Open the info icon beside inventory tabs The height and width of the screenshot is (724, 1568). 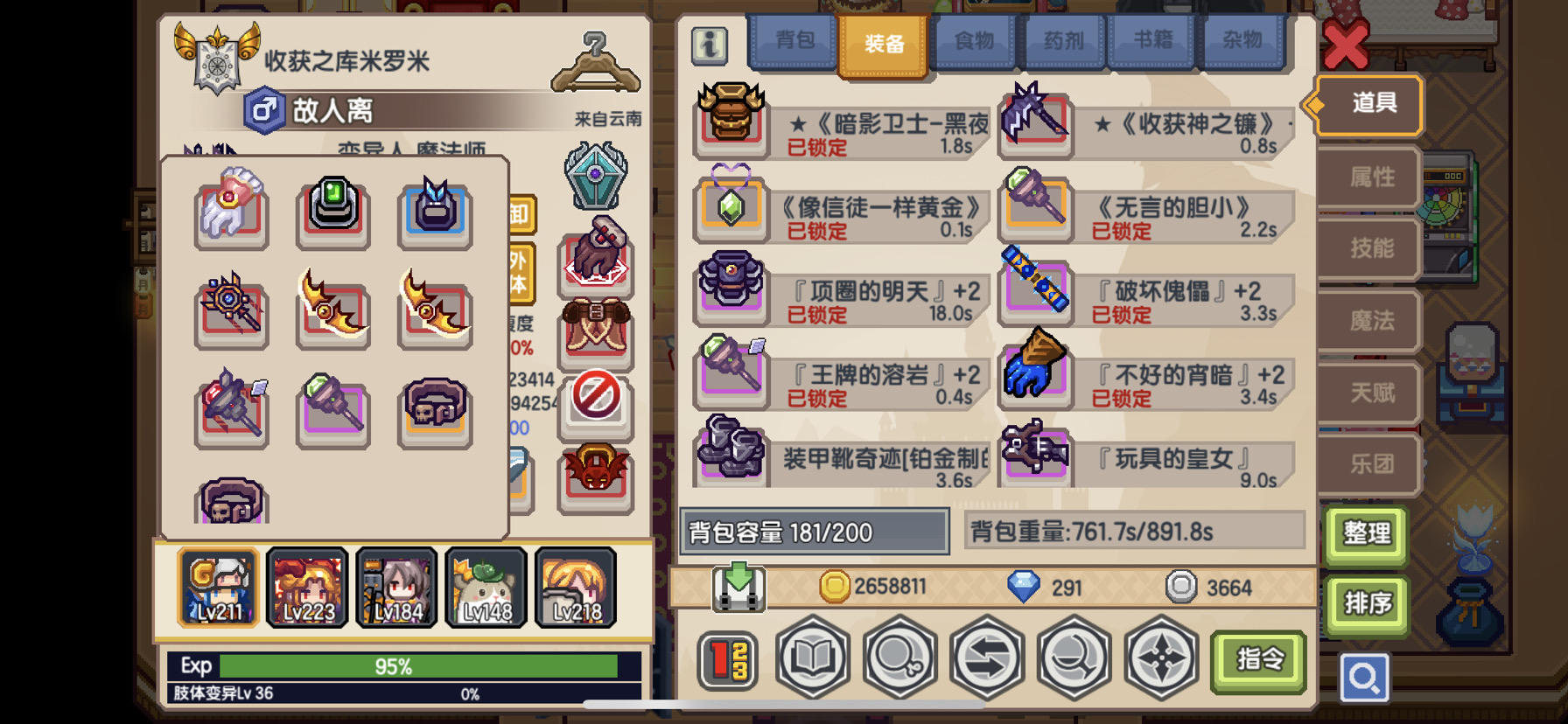click(709, 45)
